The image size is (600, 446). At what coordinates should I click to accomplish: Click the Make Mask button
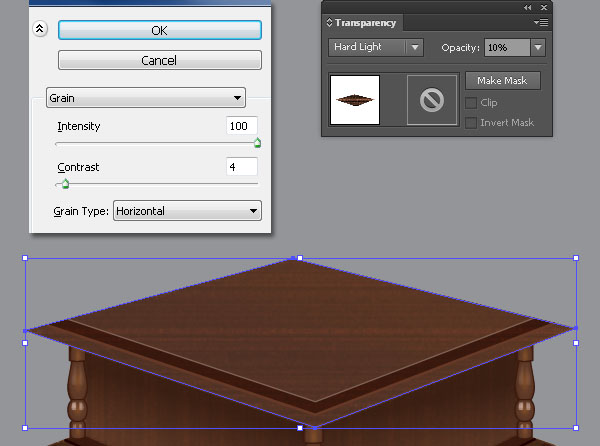[503, 81]
